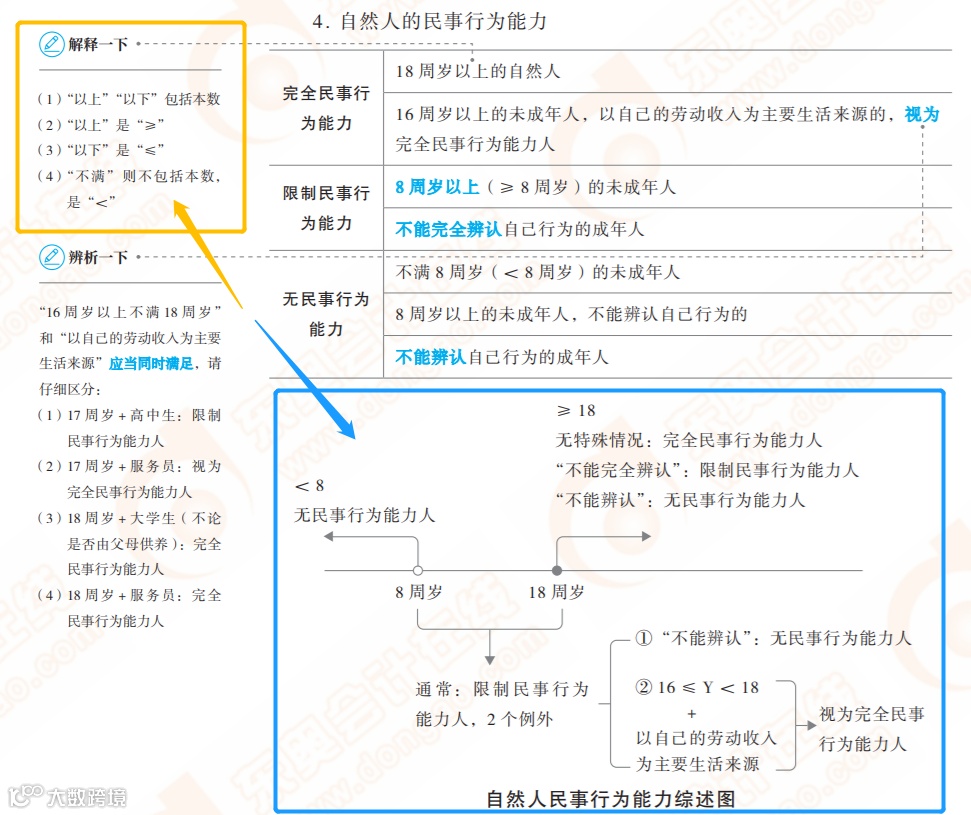Click example (3) 18周岁＋大学生
Viewport: 971px width, 815px height.
pyautogui.click(x=129, y=543)
